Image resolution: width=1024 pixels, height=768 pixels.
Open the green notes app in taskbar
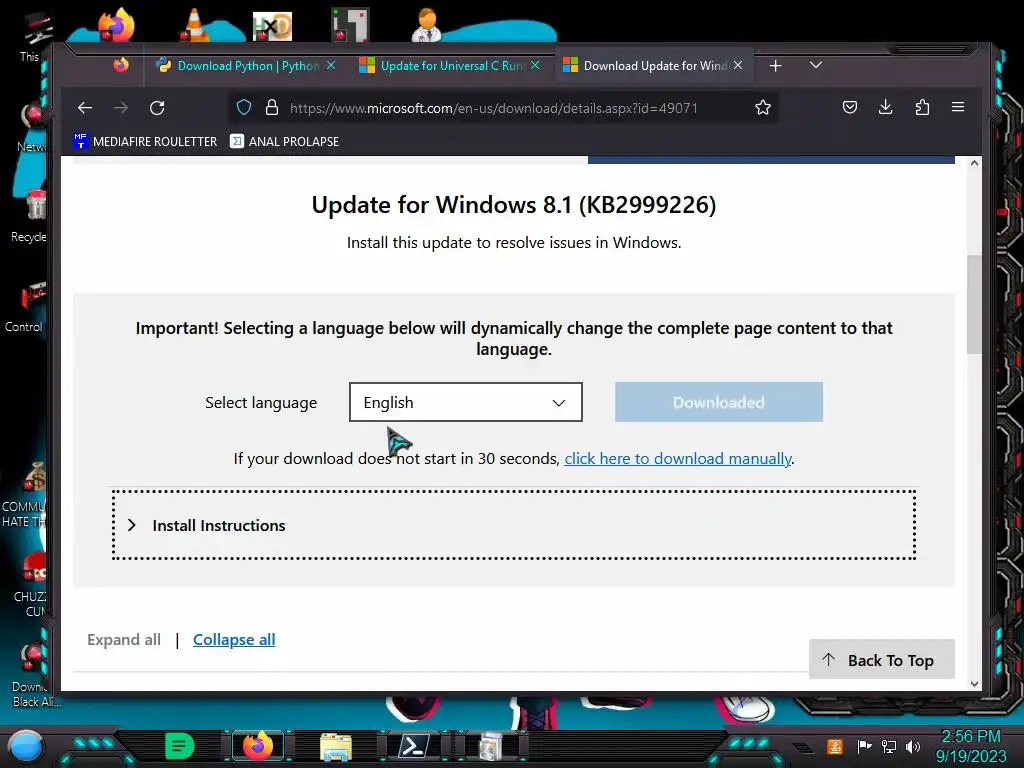[180, 746]
